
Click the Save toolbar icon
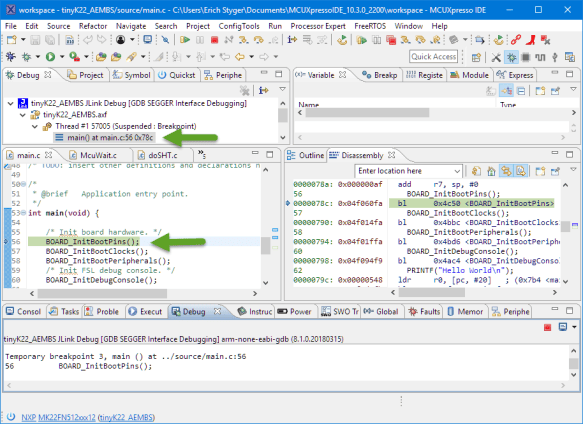click(35, 40)
